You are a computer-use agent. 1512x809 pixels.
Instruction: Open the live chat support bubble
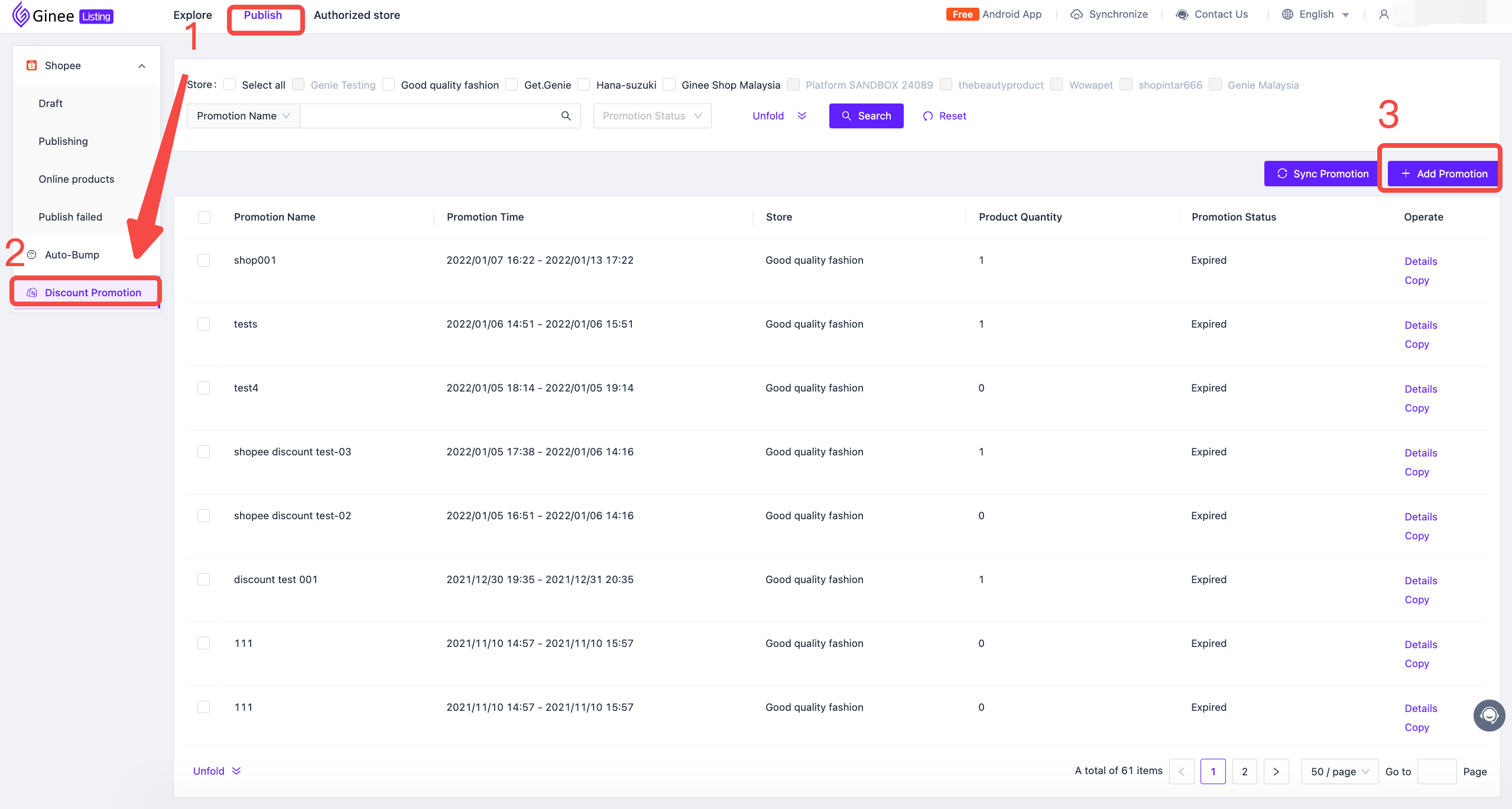(x=1489, y=716)
